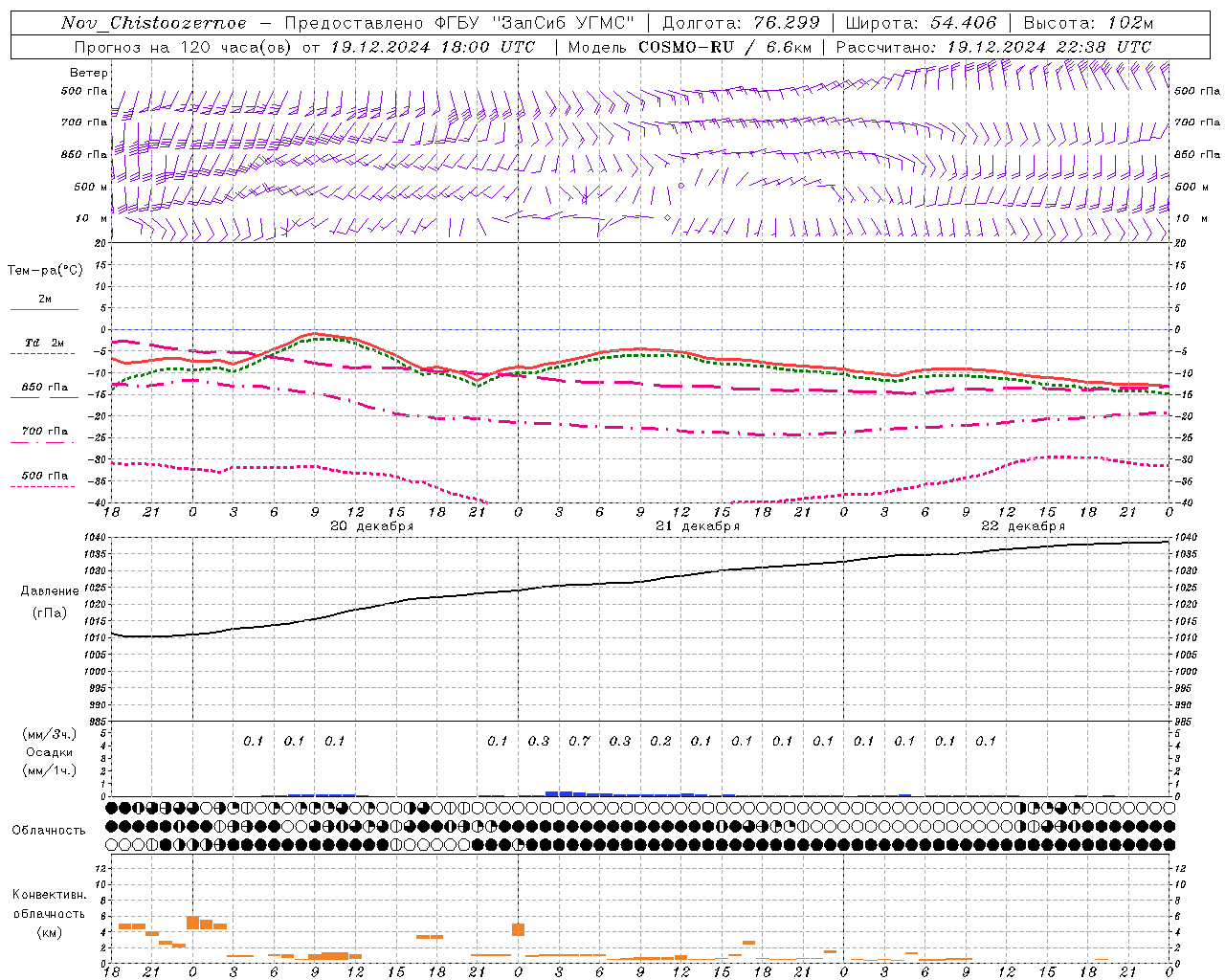Viewport: 1225px width, 980px height.
Task: Click the forecast start time '19.12.2024 18:00 UTC'
Action: coord(433,47)
